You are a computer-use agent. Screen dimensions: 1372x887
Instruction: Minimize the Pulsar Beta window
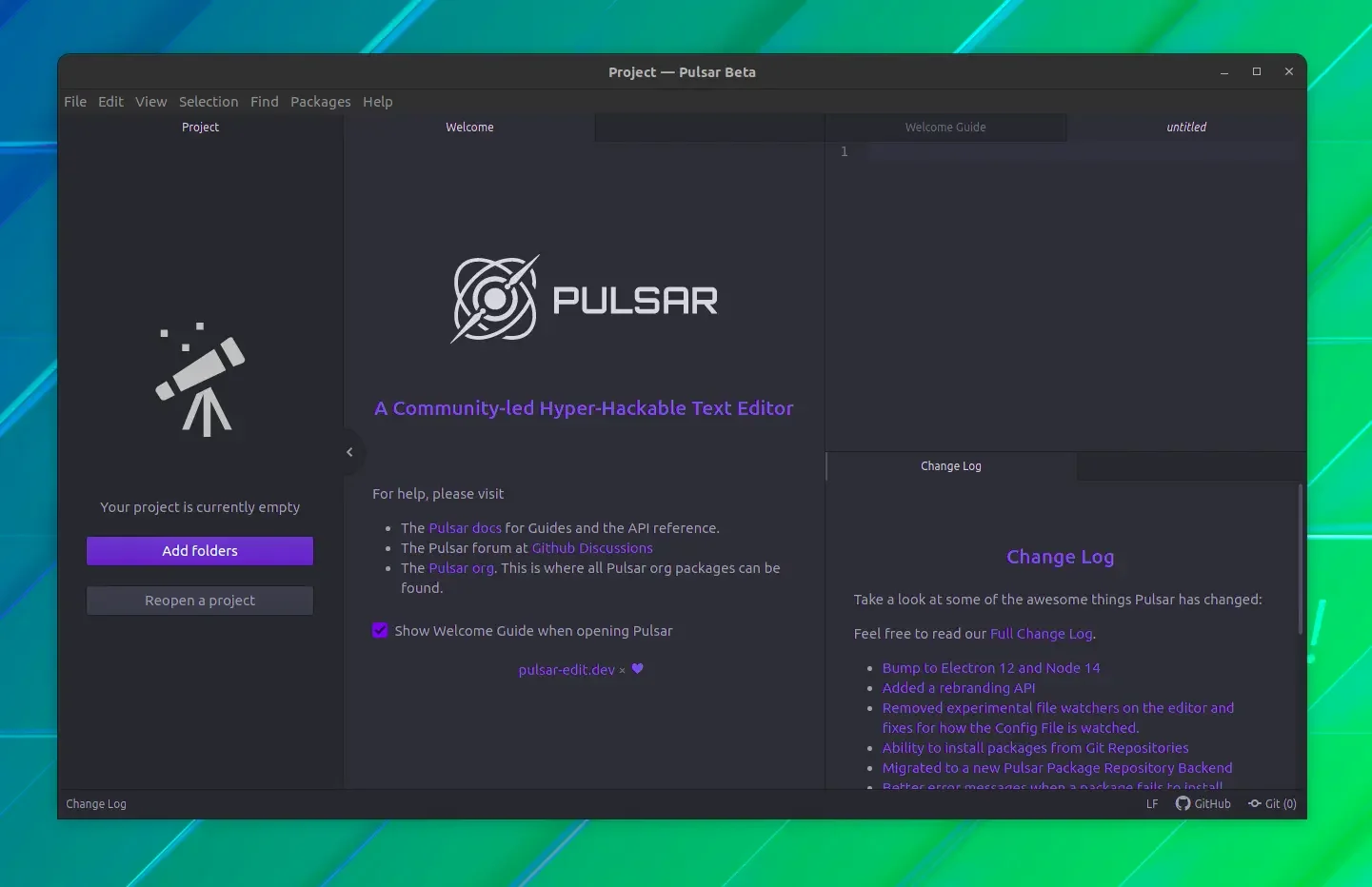pos(1224,72)
